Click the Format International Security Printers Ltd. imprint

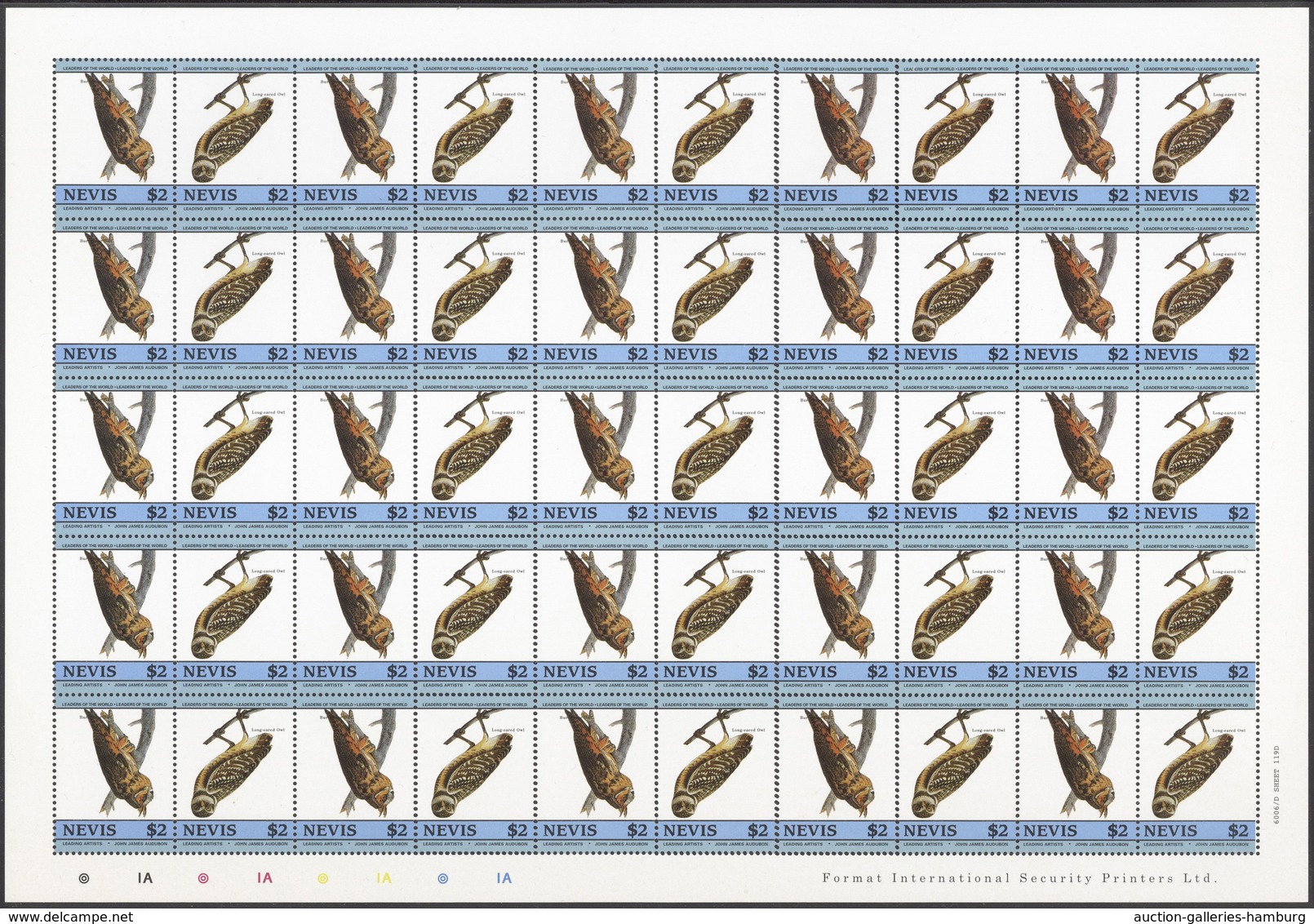tap(1019, 878)
